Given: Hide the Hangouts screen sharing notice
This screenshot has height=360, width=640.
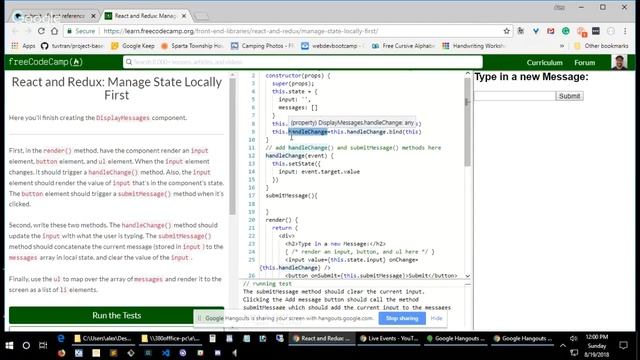Looking at the screenshot, I should pyautogui.click(x=436, y=318).
